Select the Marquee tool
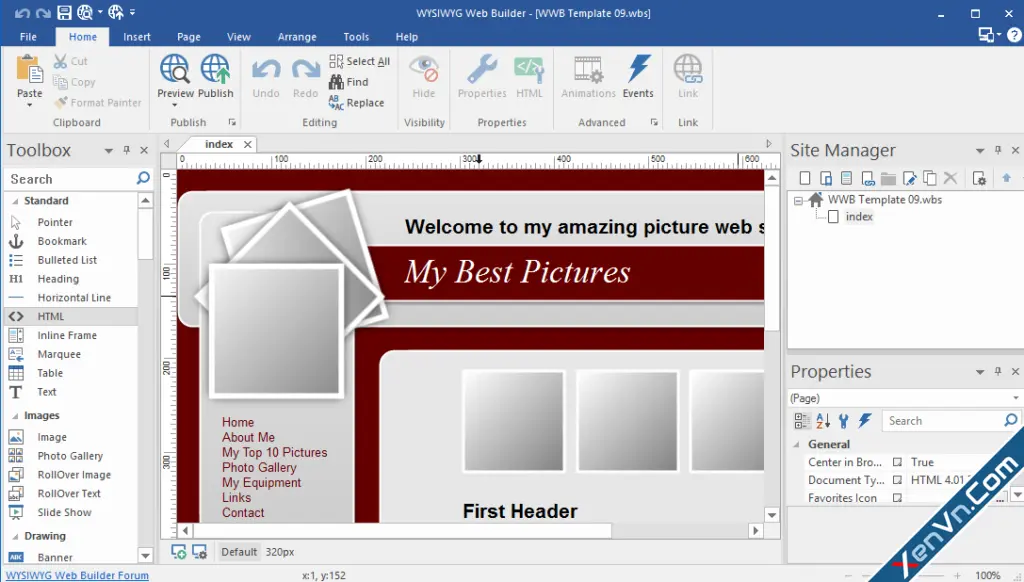Image resolution: width=1024 pixels, height=582 pixels. tap(59, 354)
